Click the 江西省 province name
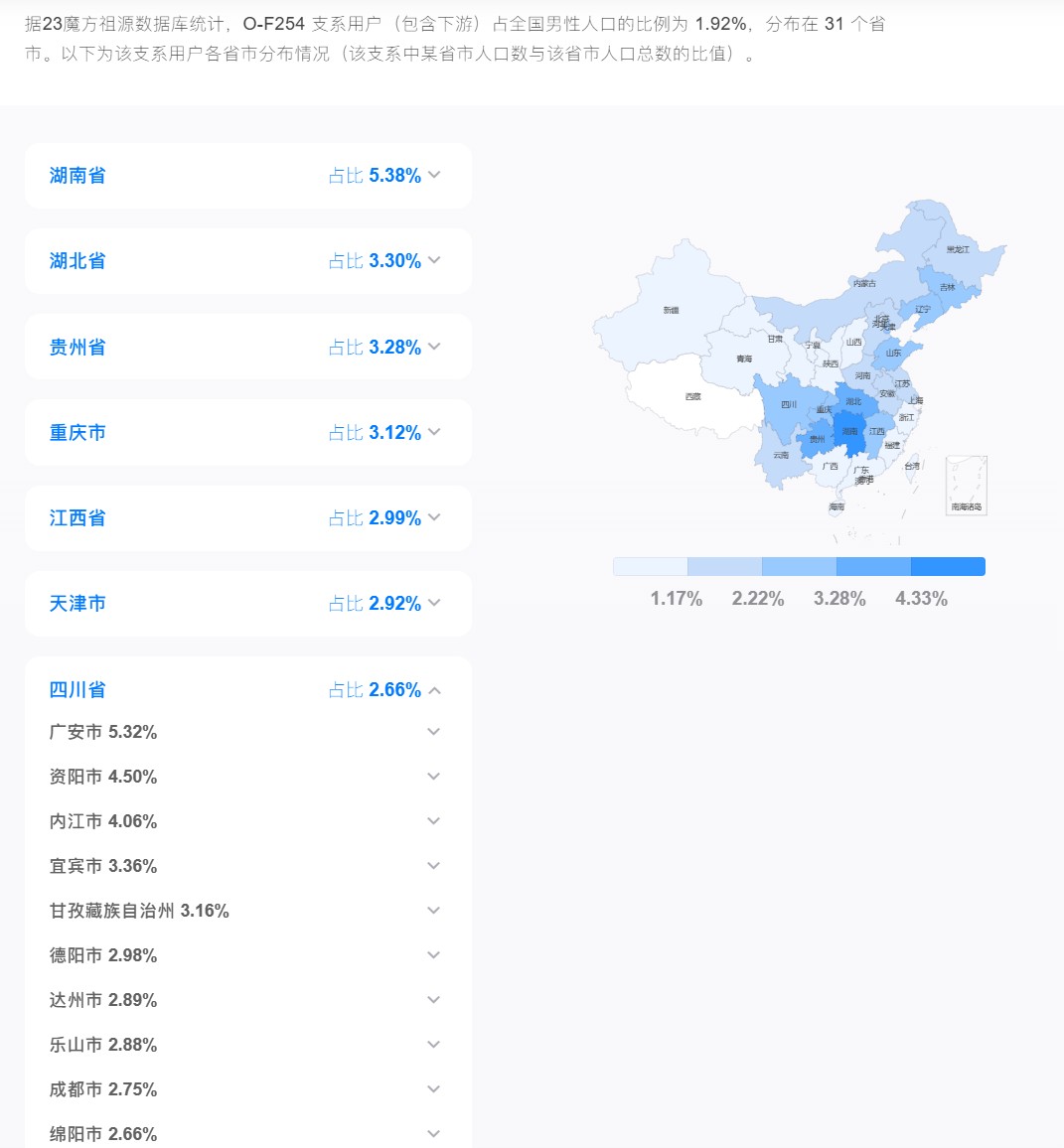Viewport: 1064px width, 1148px height. pyautogui.click(x=77, y=518)
